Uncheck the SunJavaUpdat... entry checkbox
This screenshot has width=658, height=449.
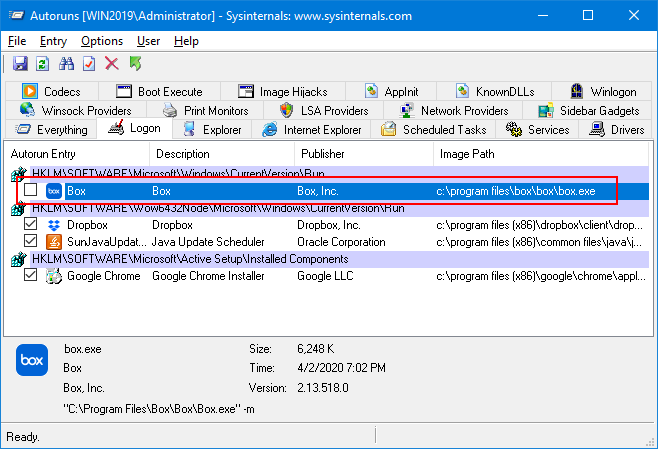30,241
